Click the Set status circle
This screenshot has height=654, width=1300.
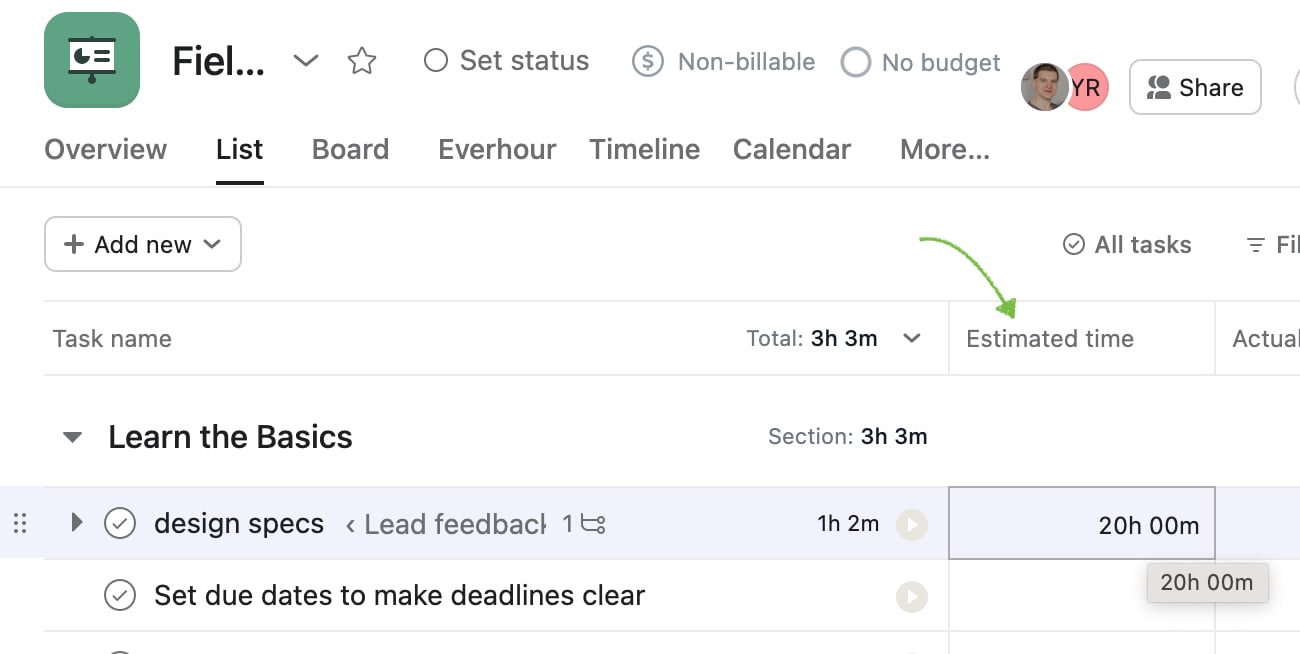click(x=435, y=61)
